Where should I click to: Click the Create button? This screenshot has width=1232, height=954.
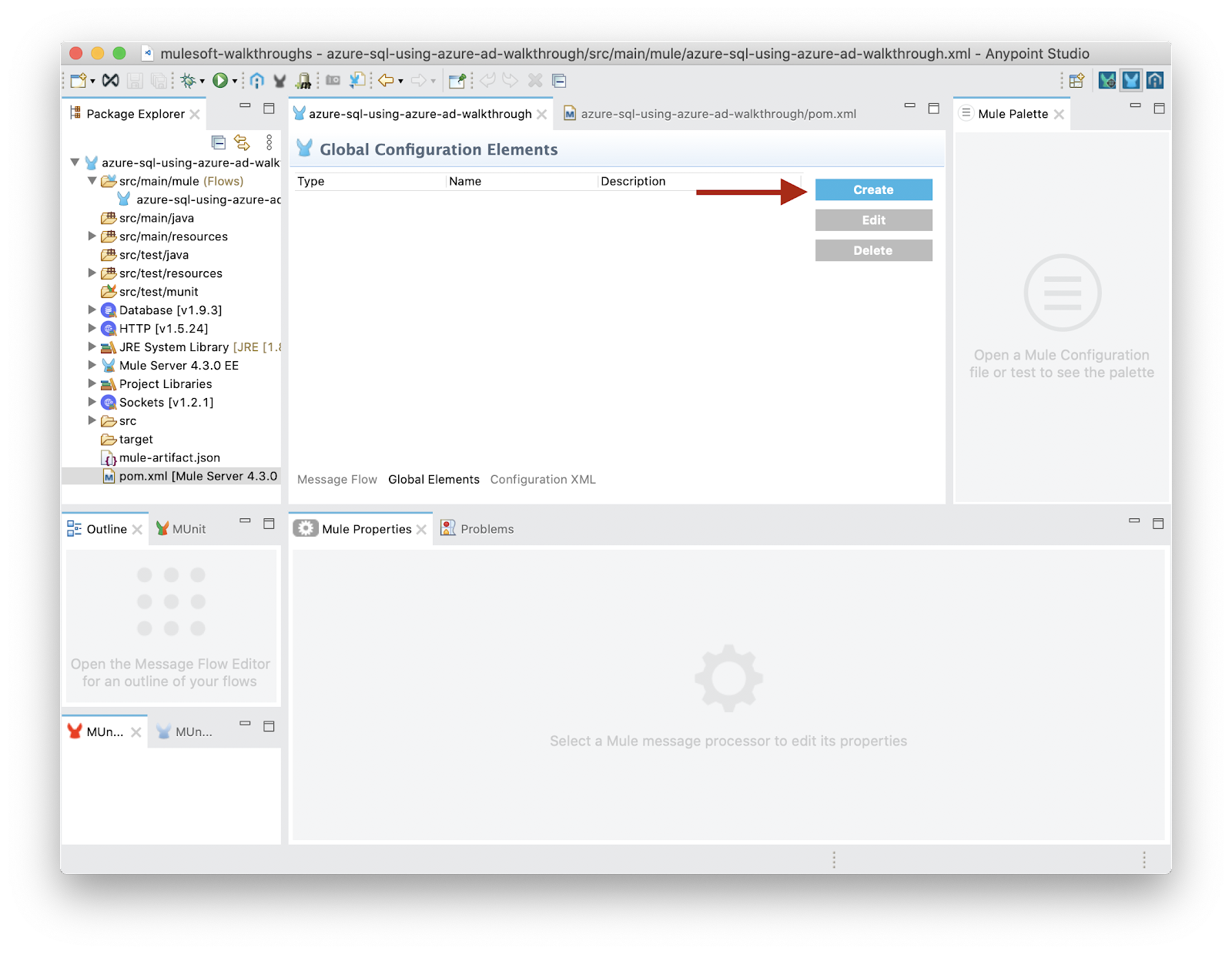pos(873,190)
